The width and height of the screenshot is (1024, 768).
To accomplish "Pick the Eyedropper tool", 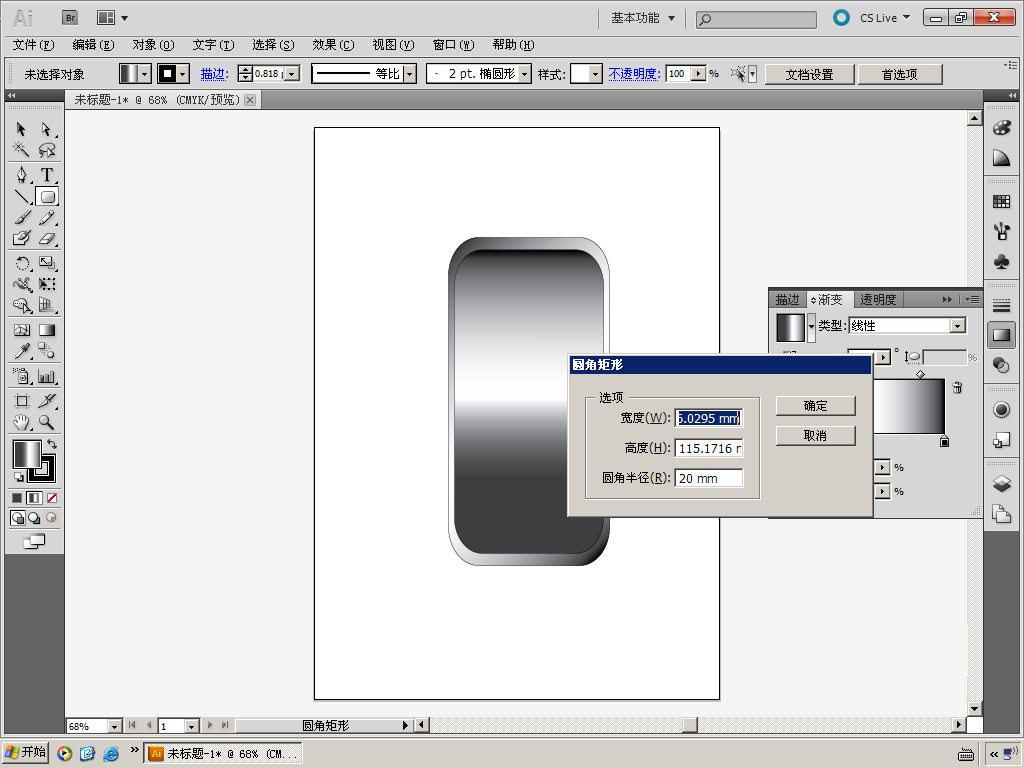I will point(21,351).
